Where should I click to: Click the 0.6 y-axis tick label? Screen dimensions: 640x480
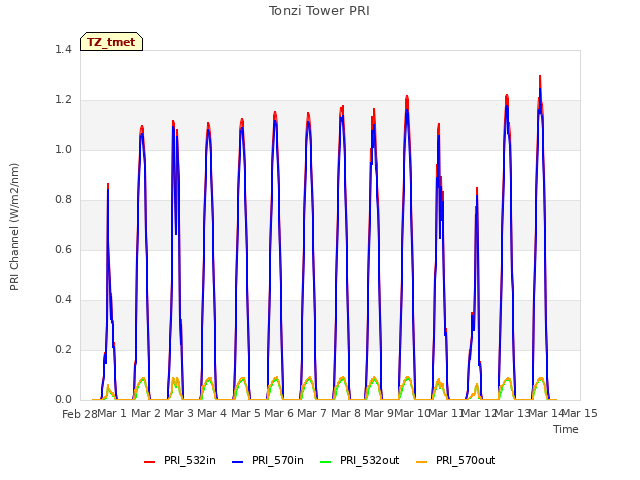63,249
